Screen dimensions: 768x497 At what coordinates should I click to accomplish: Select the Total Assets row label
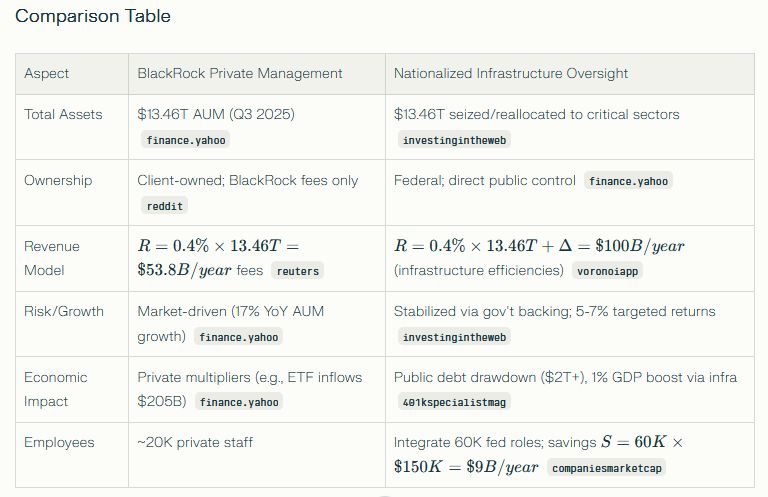(63, 114)
